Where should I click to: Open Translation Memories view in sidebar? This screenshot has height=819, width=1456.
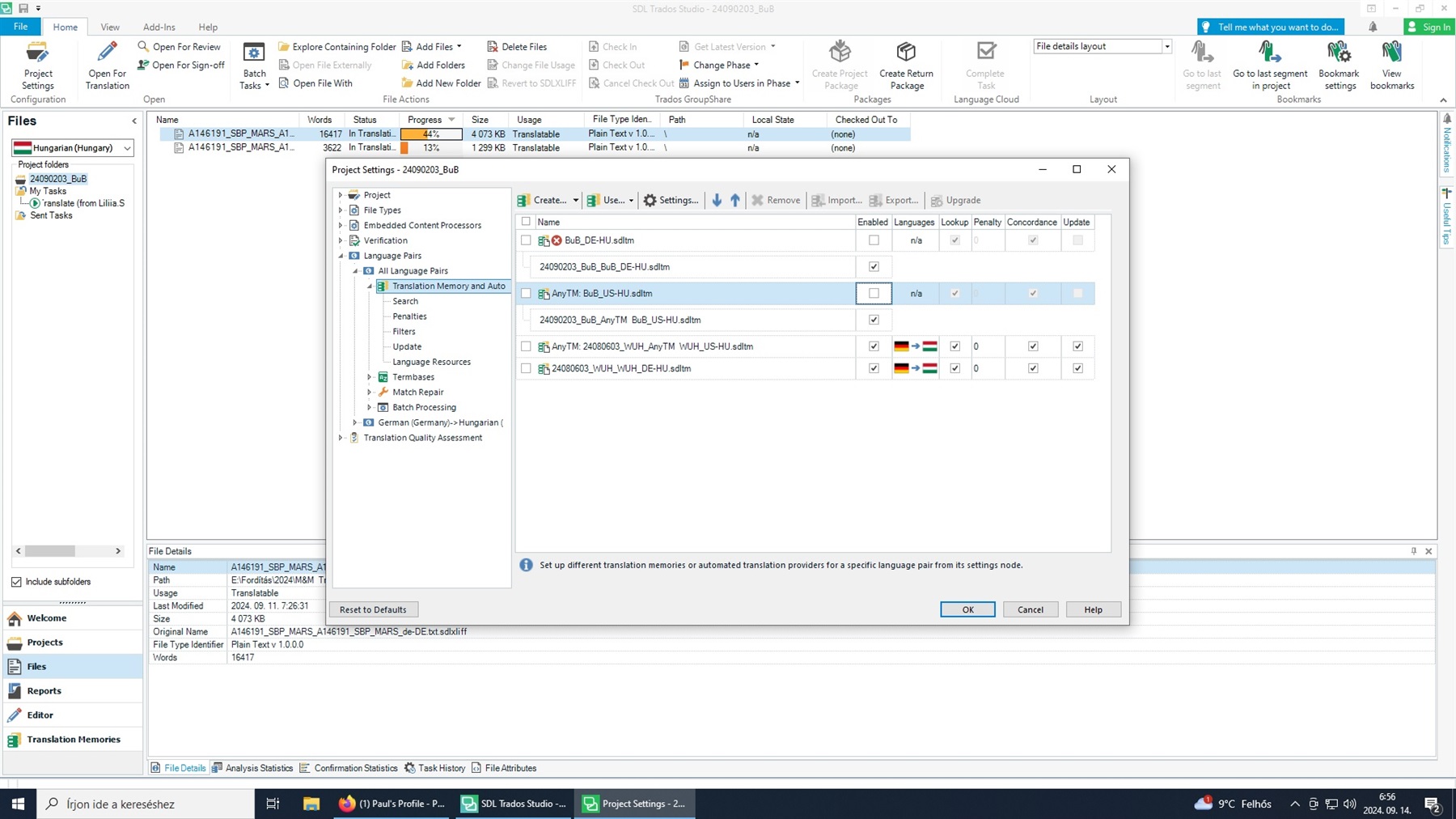click(73, 740)
